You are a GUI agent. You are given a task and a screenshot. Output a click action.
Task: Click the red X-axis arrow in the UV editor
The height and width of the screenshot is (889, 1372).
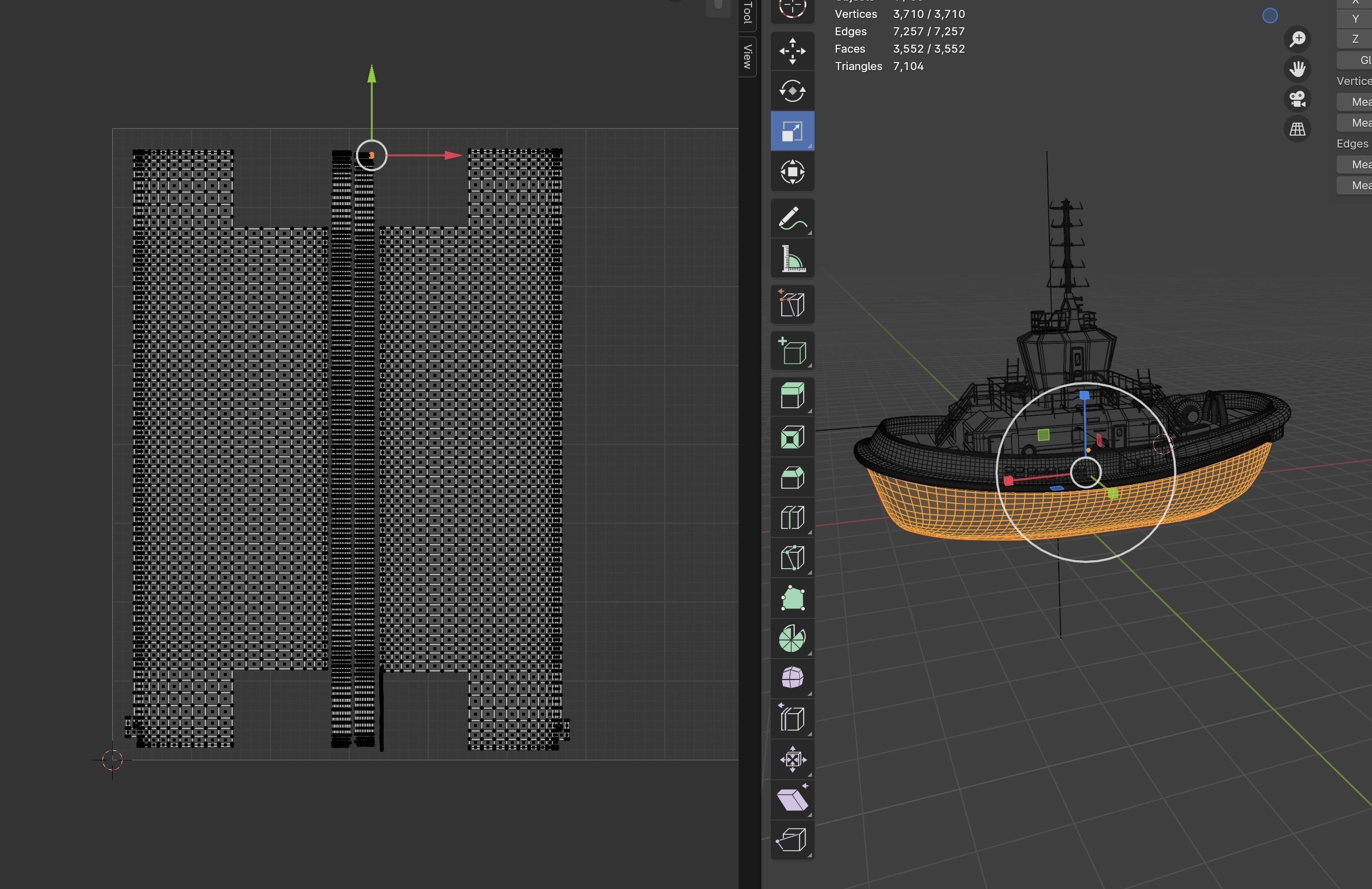453,155
